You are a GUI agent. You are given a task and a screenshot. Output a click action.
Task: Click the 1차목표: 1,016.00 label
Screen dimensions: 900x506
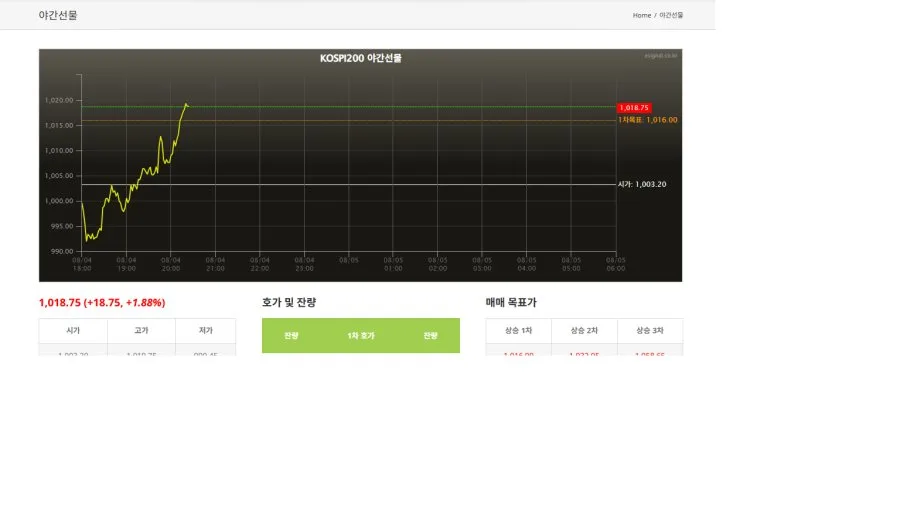647,120
